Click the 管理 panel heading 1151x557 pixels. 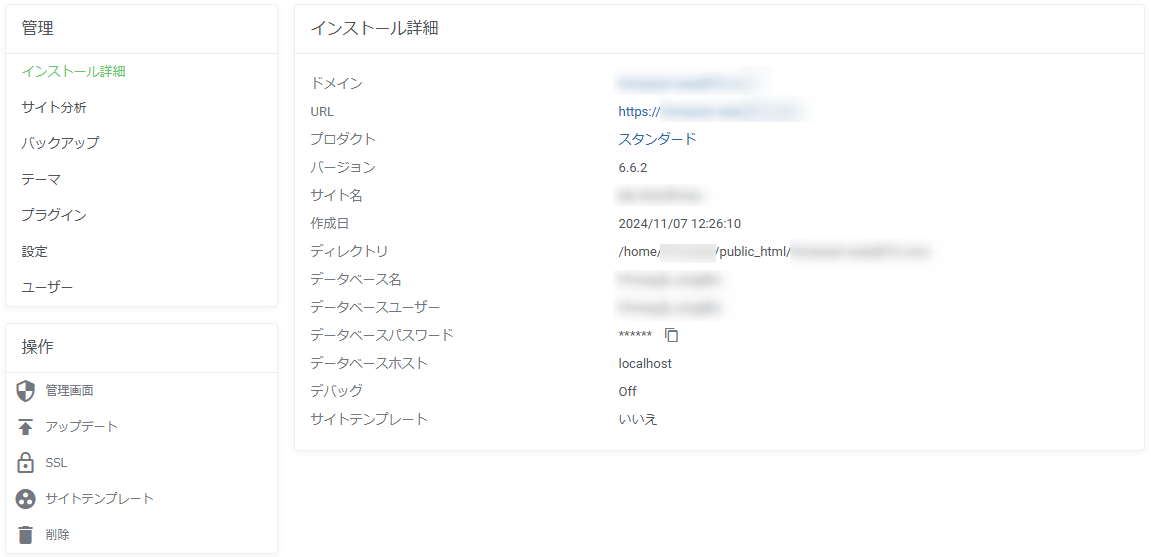tap(37, 29)
